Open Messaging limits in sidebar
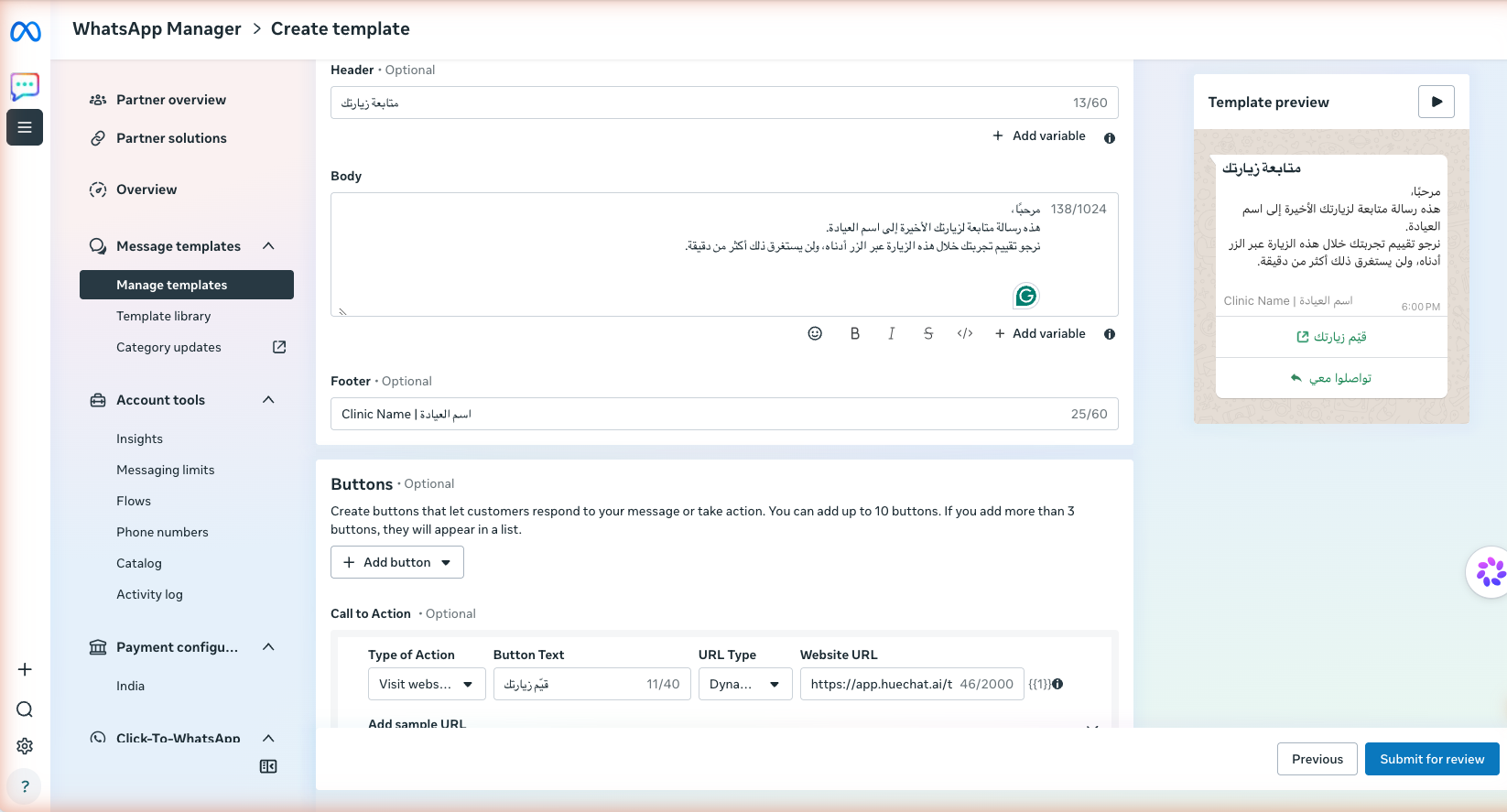 (166, 470)
